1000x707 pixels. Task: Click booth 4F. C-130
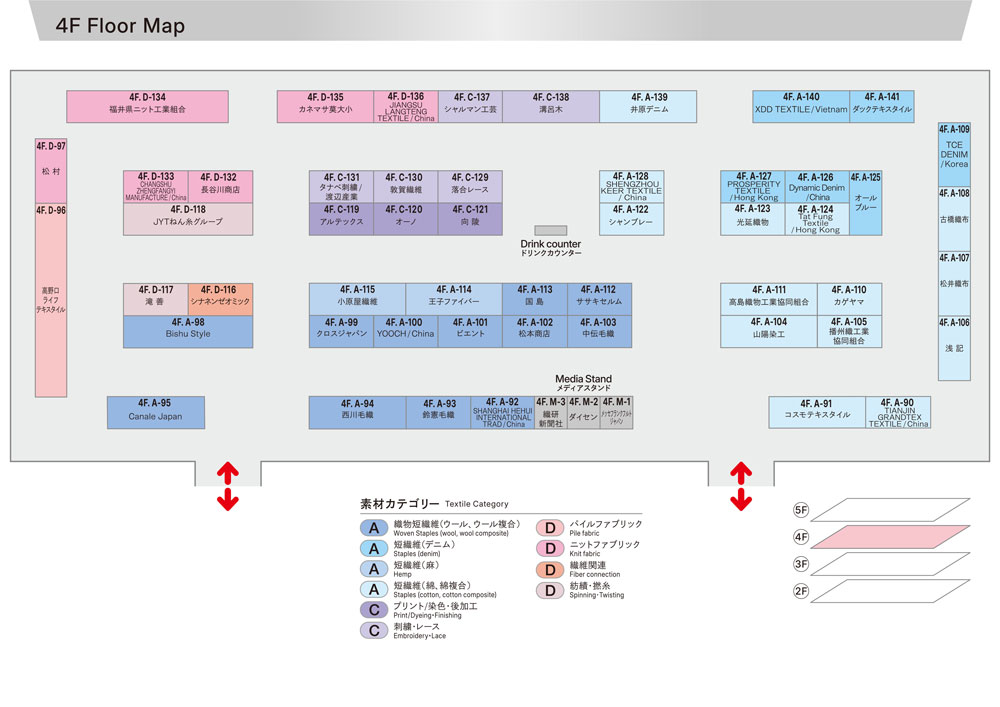406,187
